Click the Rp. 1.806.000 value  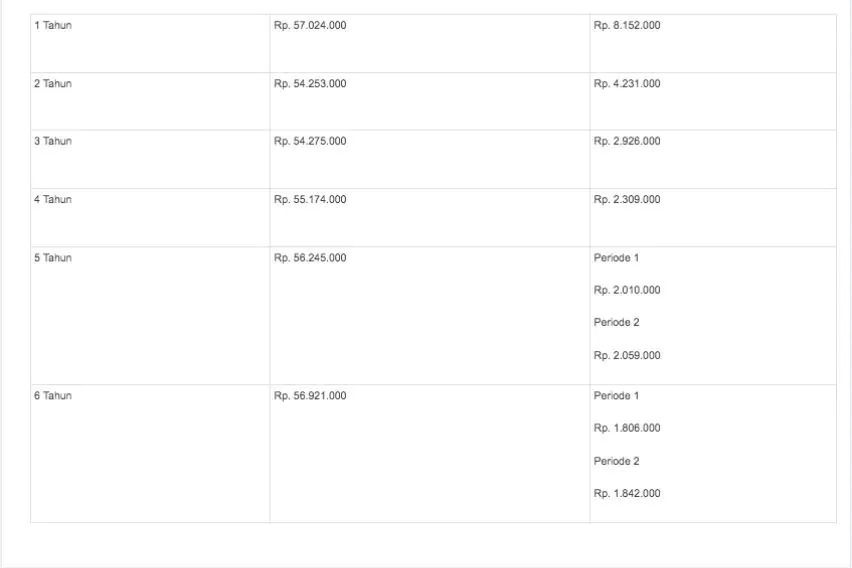tap(627, 429)
